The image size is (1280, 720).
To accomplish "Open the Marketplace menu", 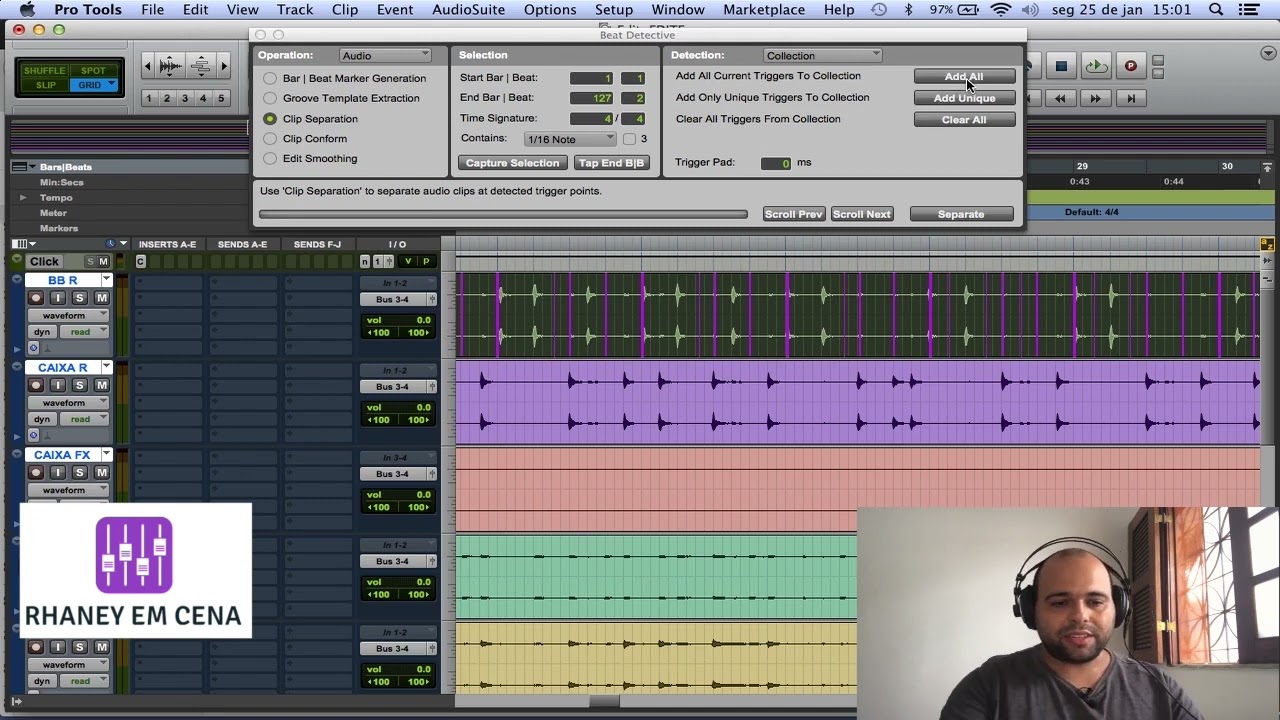I will click(x=764, y=10).
